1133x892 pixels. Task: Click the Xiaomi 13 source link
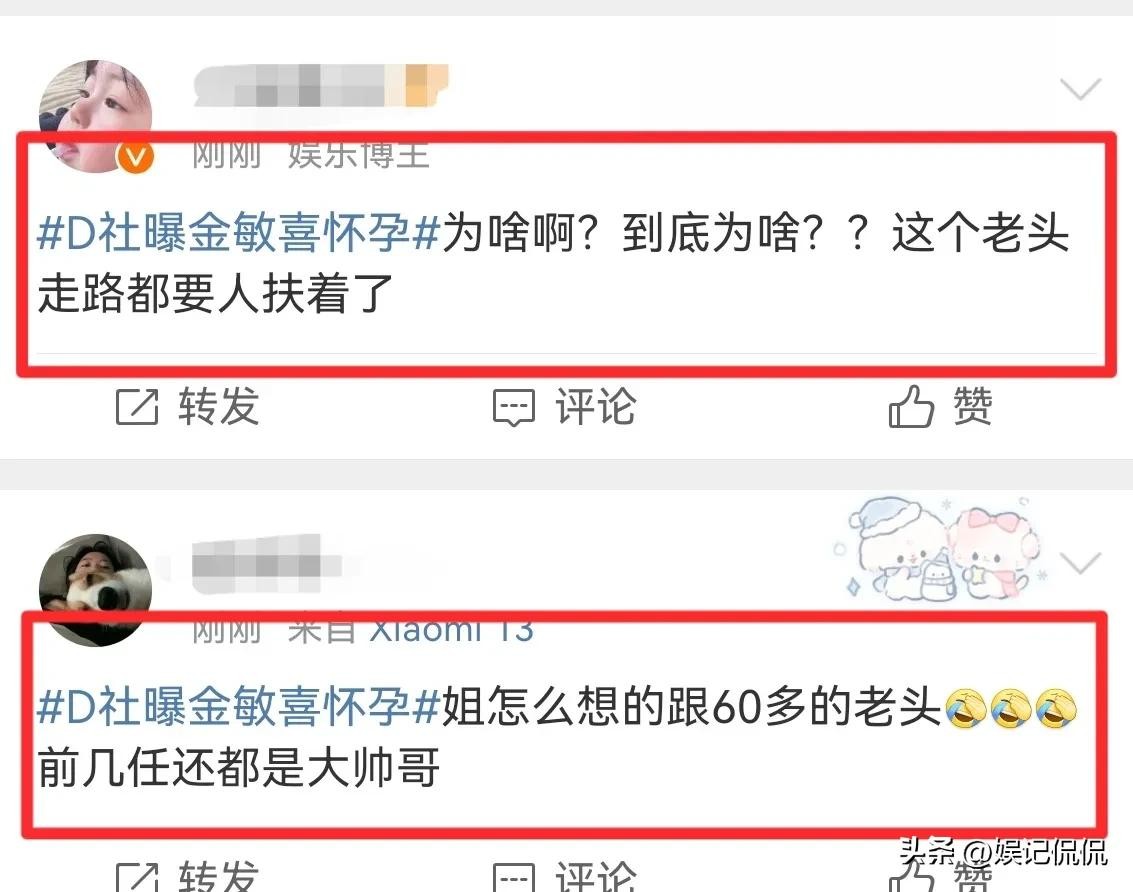pos(452,630)
